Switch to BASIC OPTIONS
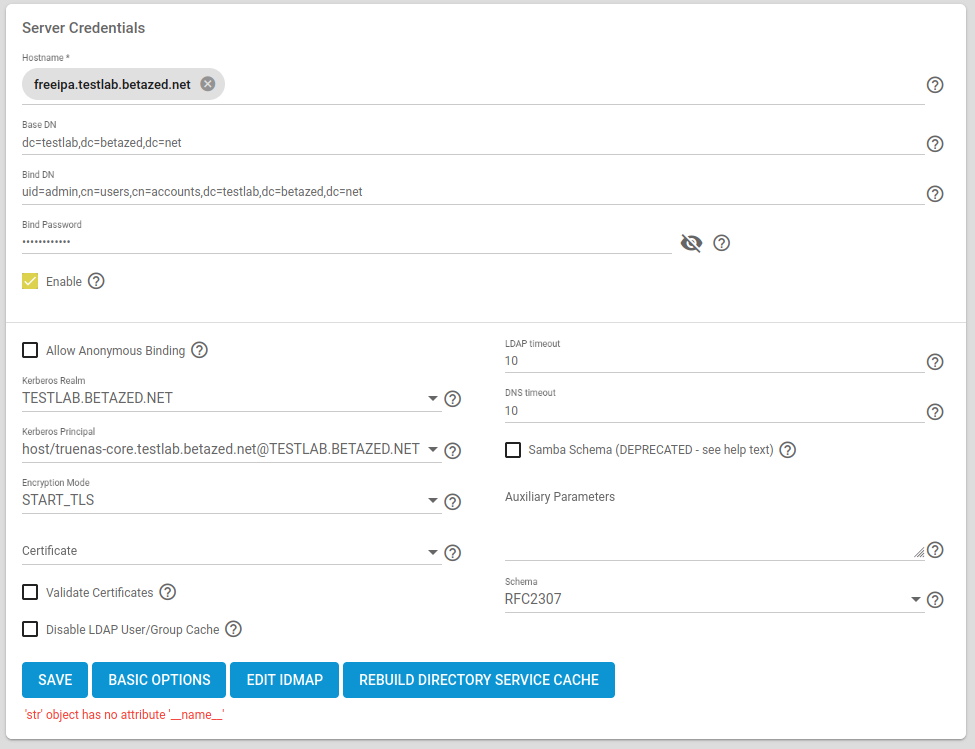Viewport: 975px width, 749px height. (x=159, y=680)
